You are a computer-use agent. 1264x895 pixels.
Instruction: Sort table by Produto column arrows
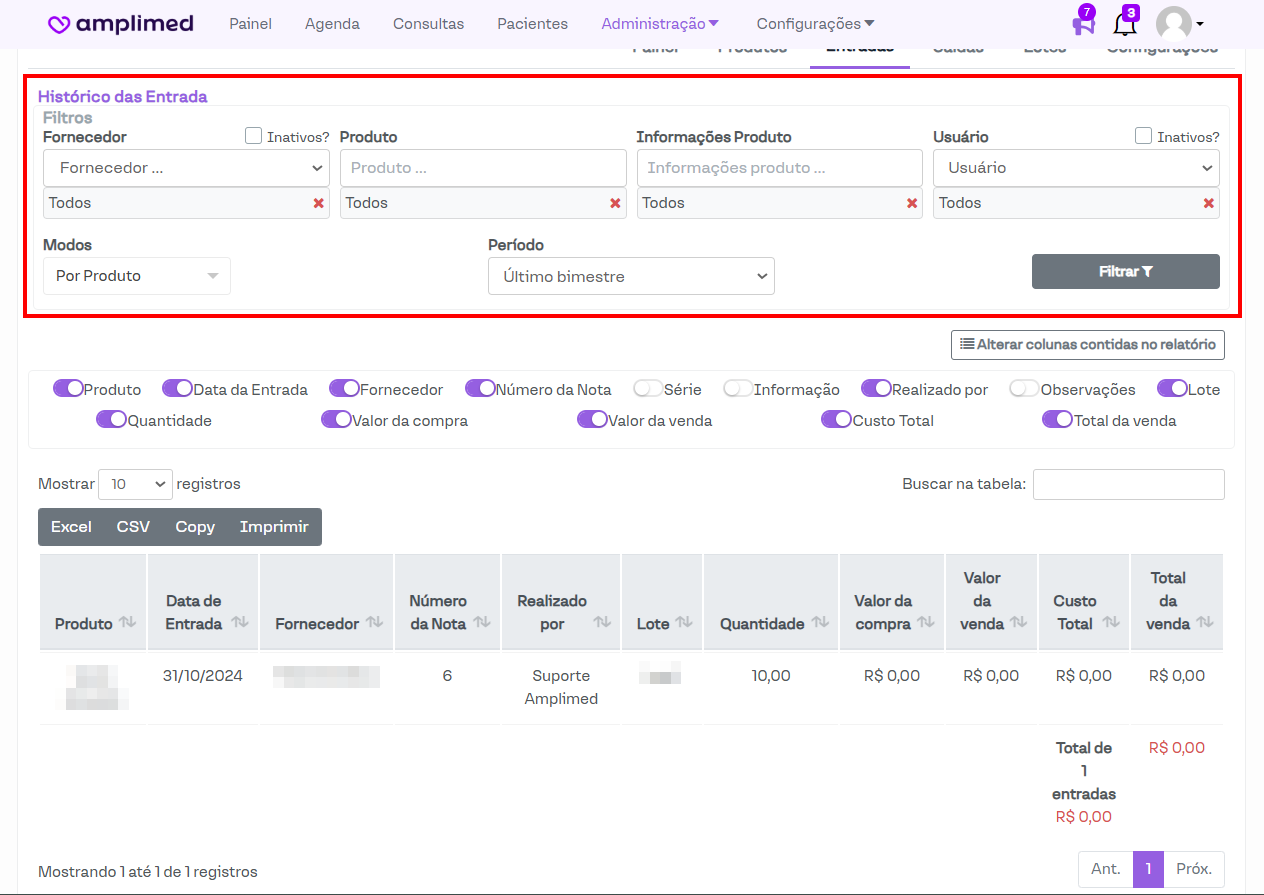coord(127,623)
